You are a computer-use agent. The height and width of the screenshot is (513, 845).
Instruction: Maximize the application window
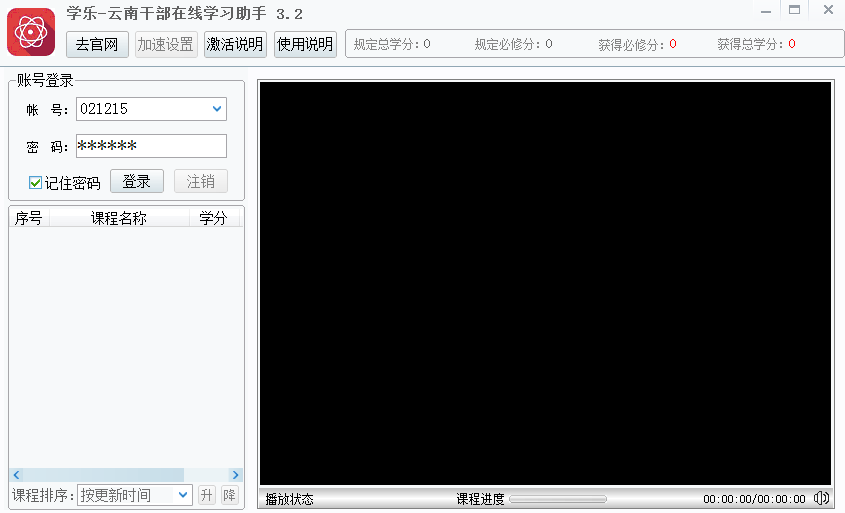794,10
